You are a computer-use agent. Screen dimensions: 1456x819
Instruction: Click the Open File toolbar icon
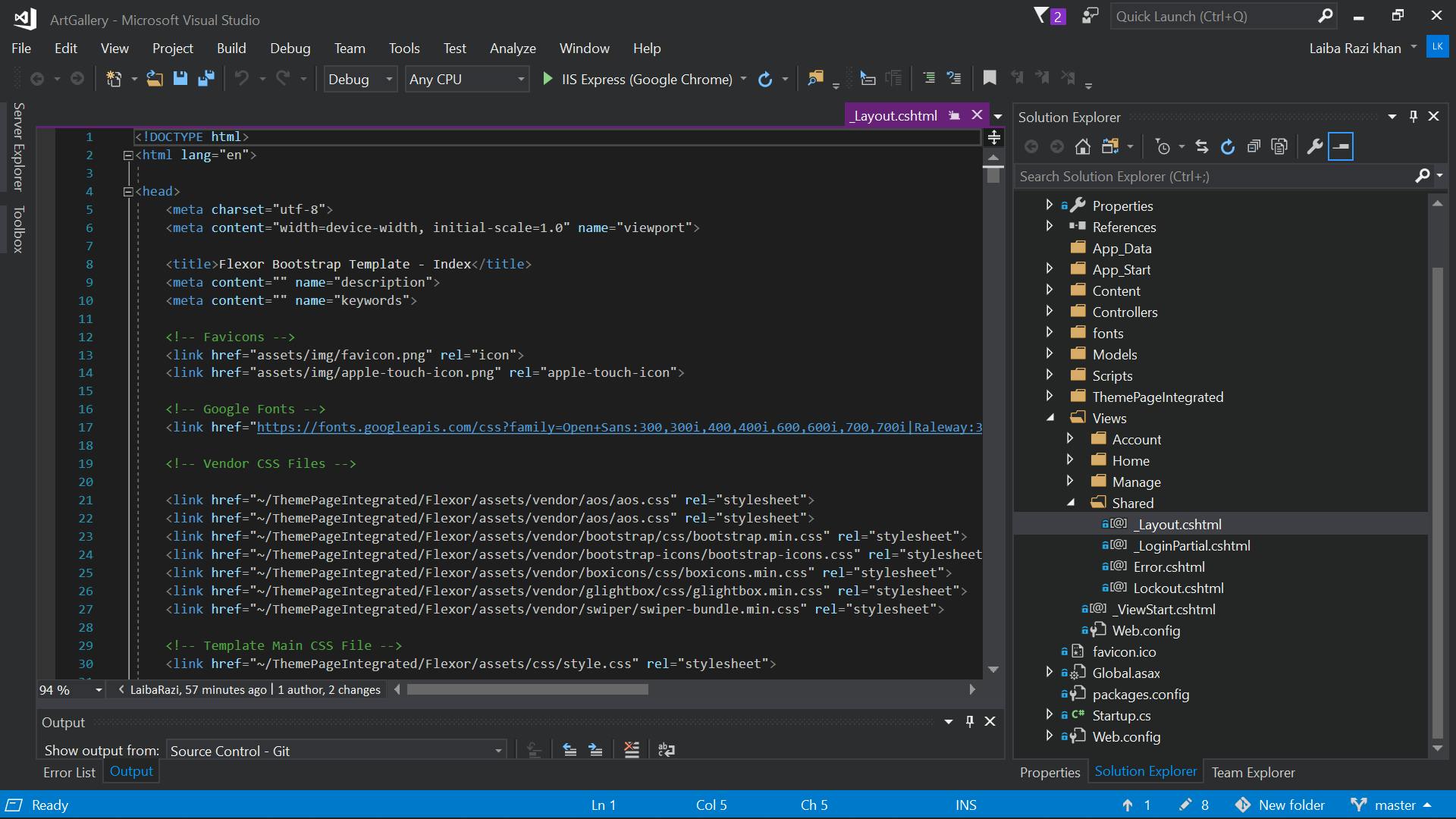(x=155, y=79)
